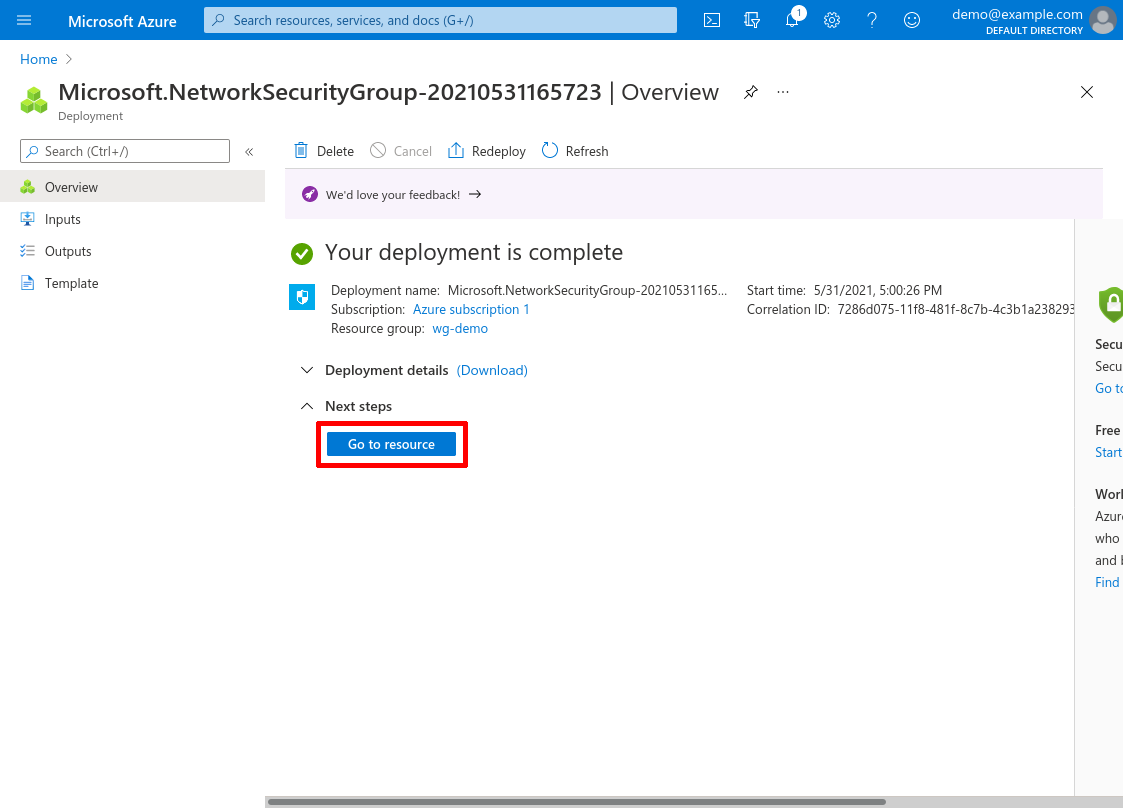Click the Go to resource button

[391, 444]
